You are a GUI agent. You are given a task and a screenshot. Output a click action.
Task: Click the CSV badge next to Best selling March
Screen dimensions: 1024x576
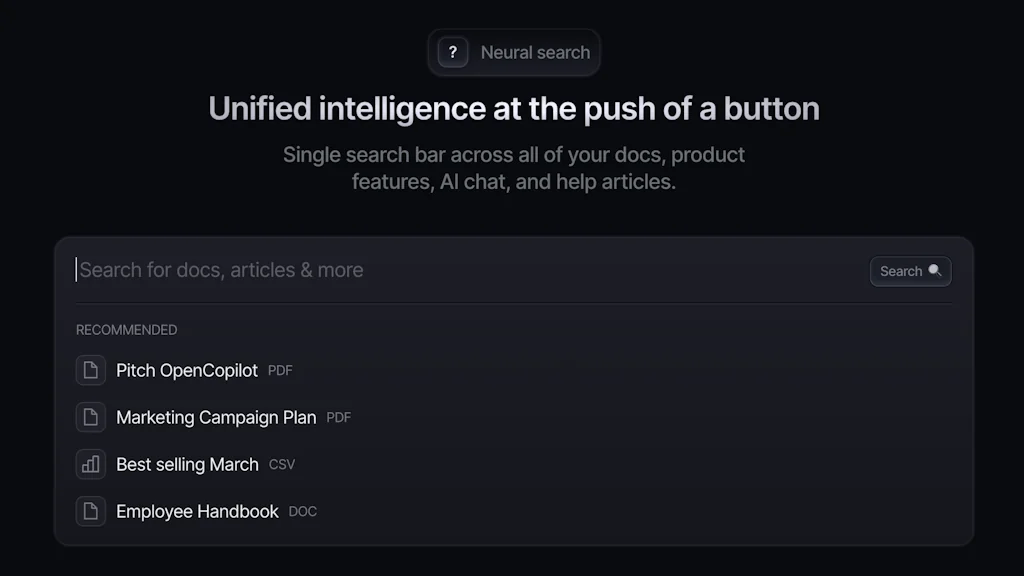[x=281, y=464]
